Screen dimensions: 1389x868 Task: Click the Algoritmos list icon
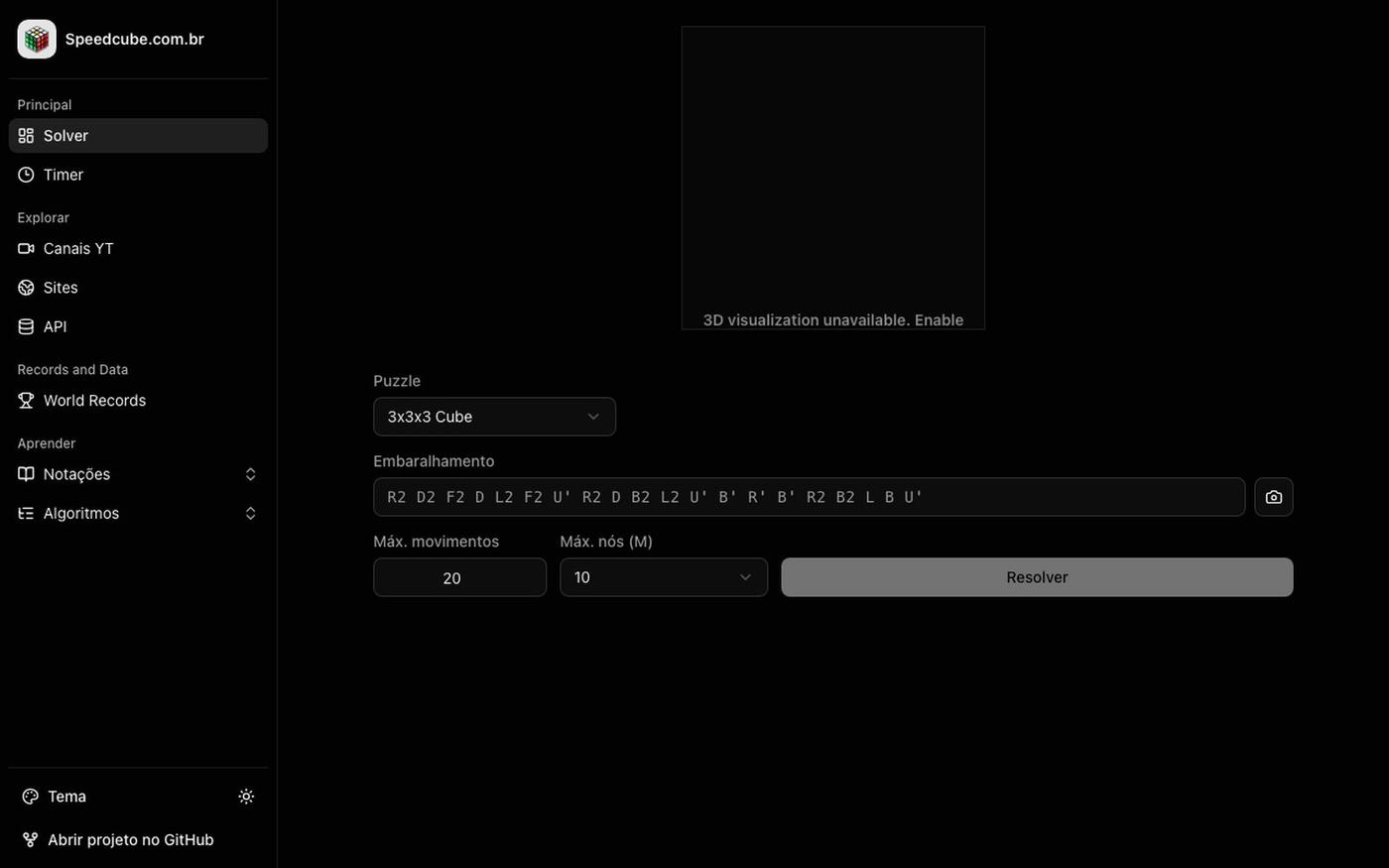[26, 513]
